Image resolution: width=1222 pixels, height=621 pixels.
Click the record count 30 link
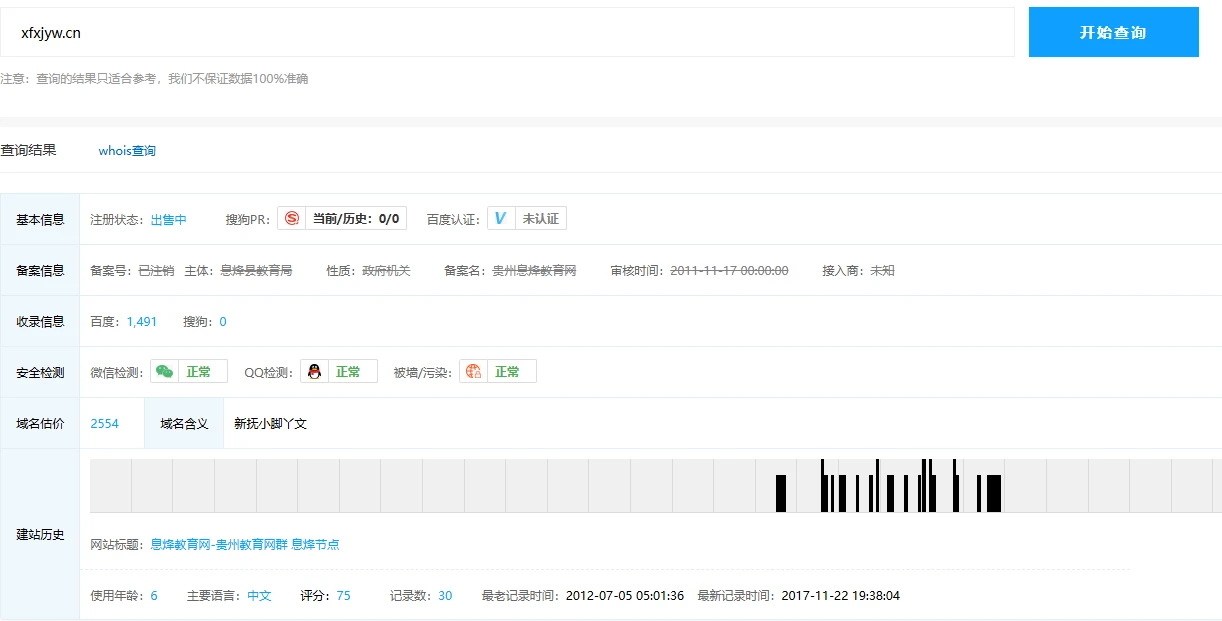point(445,596)
